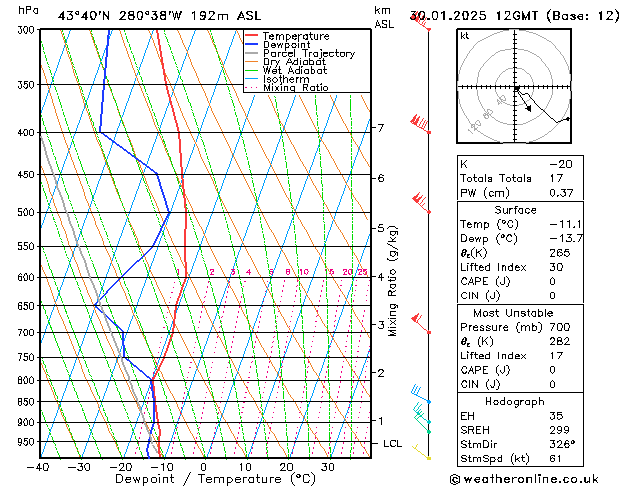Image resolution: width=629 pixels, height=486 pixels.
Task: Click the red Temperature legend line
Action: click(251, 36)
